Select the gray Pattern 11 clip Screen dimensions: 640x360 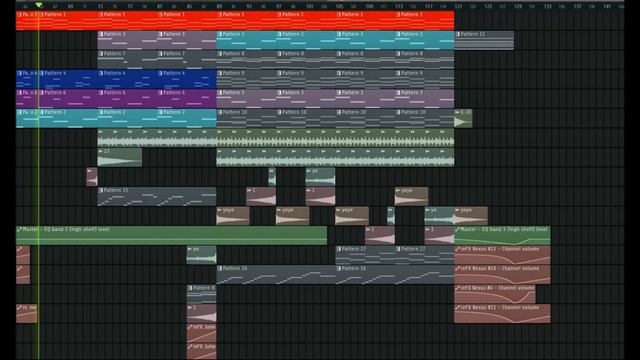(x=484, y=40)
